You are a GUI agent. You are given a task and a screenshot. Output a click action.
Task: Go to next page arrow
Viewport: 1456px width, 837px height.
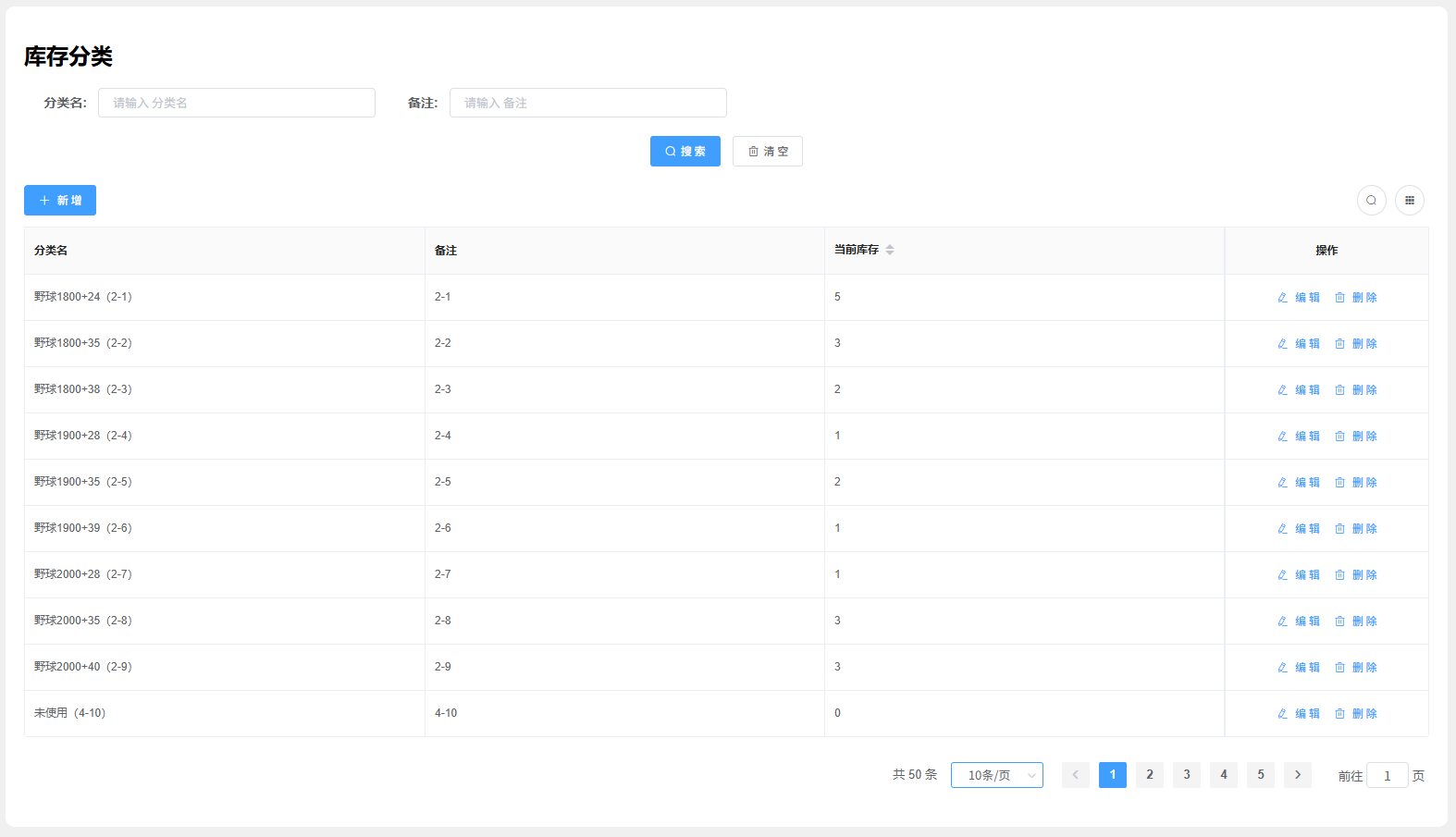[x=1297, y=775]
